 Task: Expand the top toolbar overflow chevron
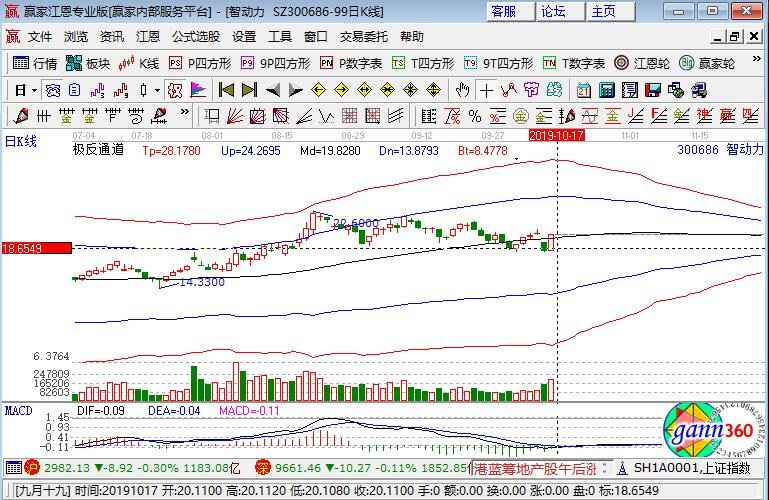point(757,59)
